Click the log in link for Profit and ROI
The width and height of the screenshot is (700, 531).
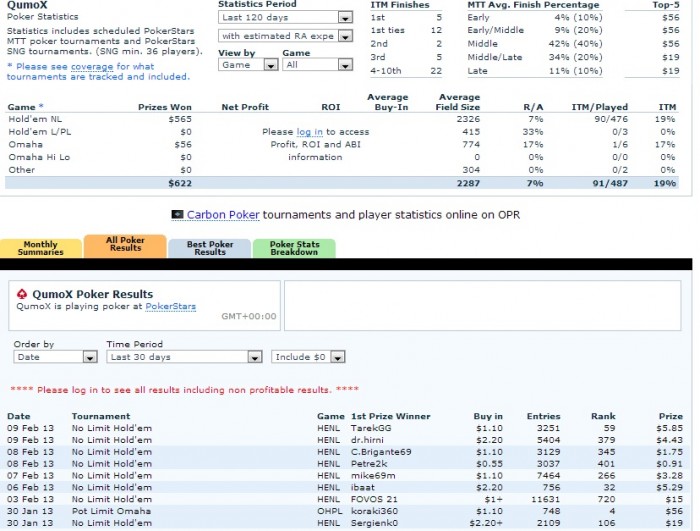(x=309, y=132)
